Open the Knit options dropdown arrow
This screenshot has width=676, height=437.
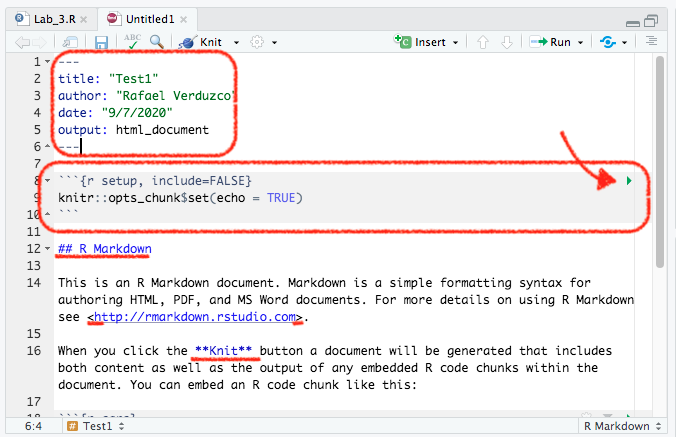pyautogui.click(x=235, y=43)
